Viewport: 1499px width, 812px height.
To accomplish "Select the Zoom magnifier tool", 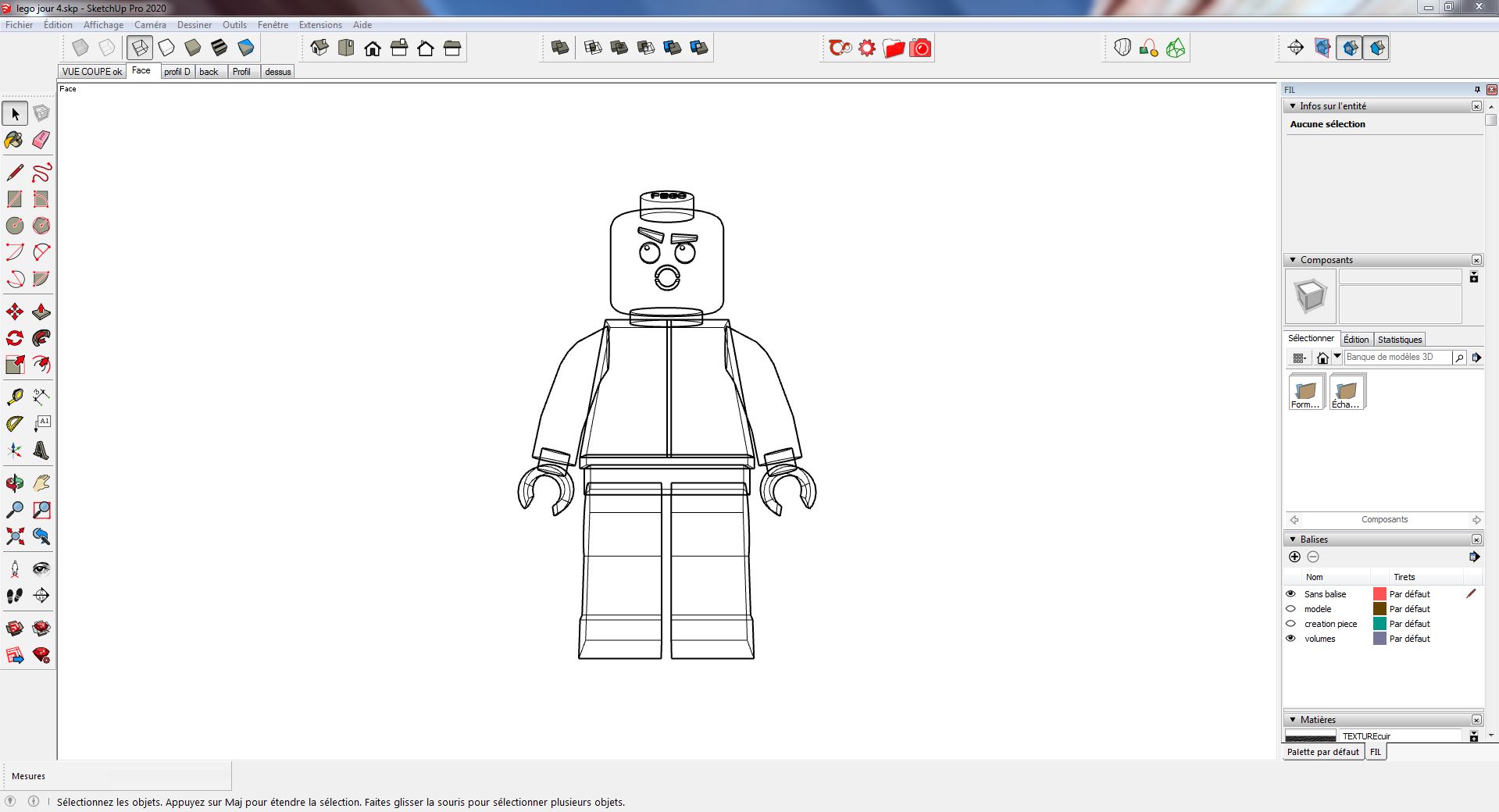I will coord(15,510).
